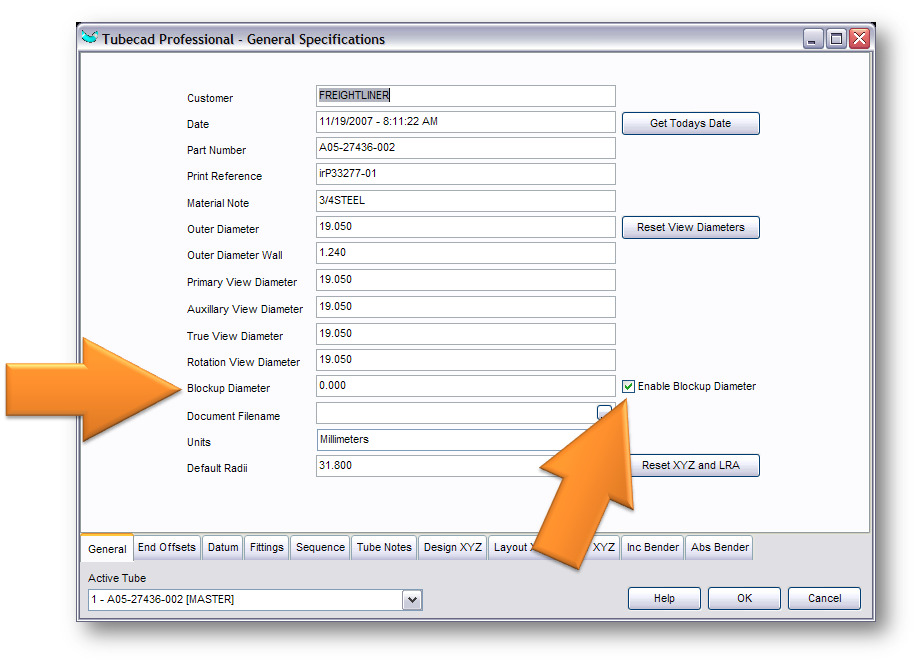Click the browse button beside Document Filename
The image size is (918, 664).
604,411
